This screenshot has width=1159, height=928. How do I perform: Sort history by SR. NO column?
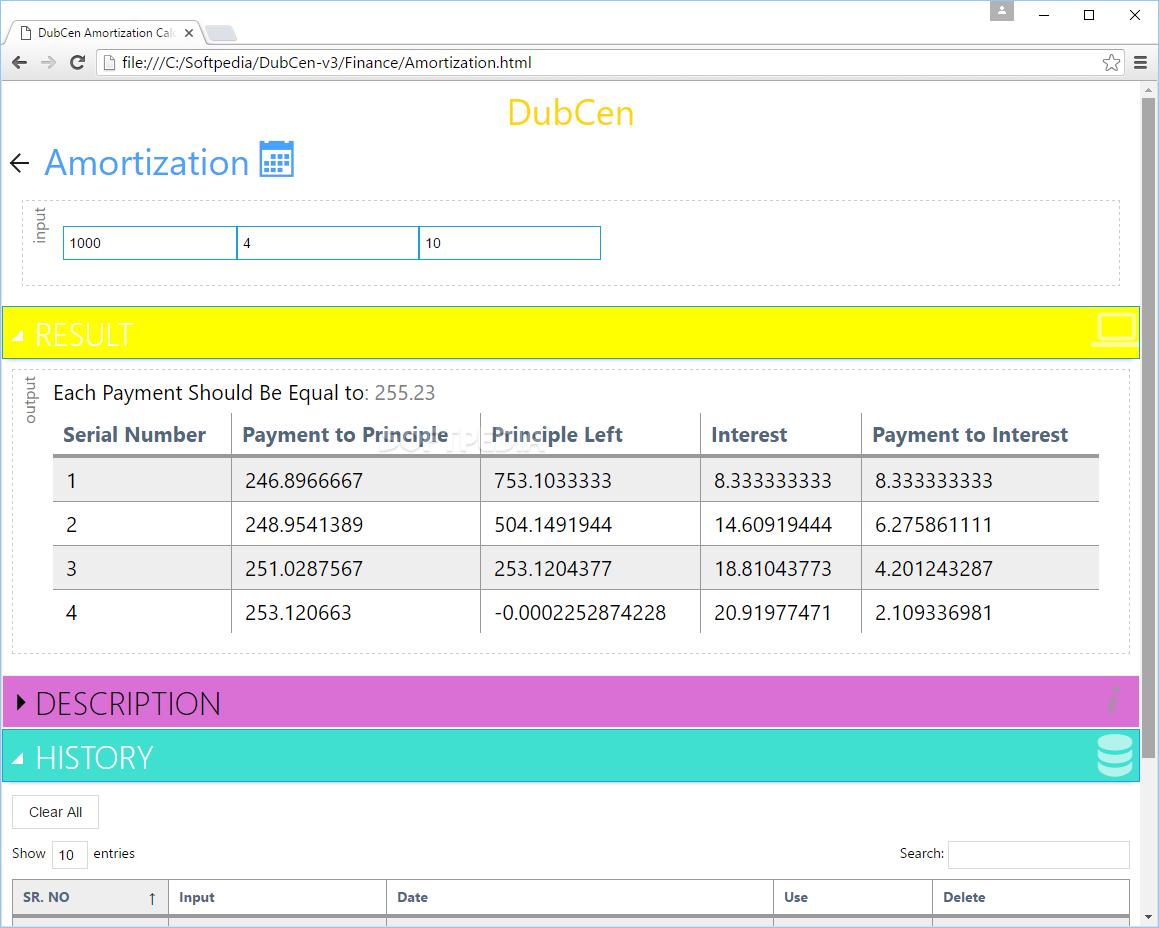pos(90,898)
